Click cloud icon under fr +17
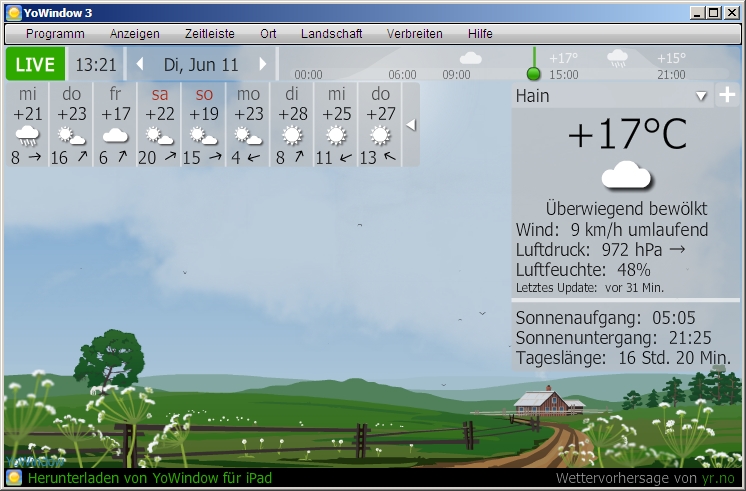746x491 pixels. pyautogui.click(x=115, y=136)
